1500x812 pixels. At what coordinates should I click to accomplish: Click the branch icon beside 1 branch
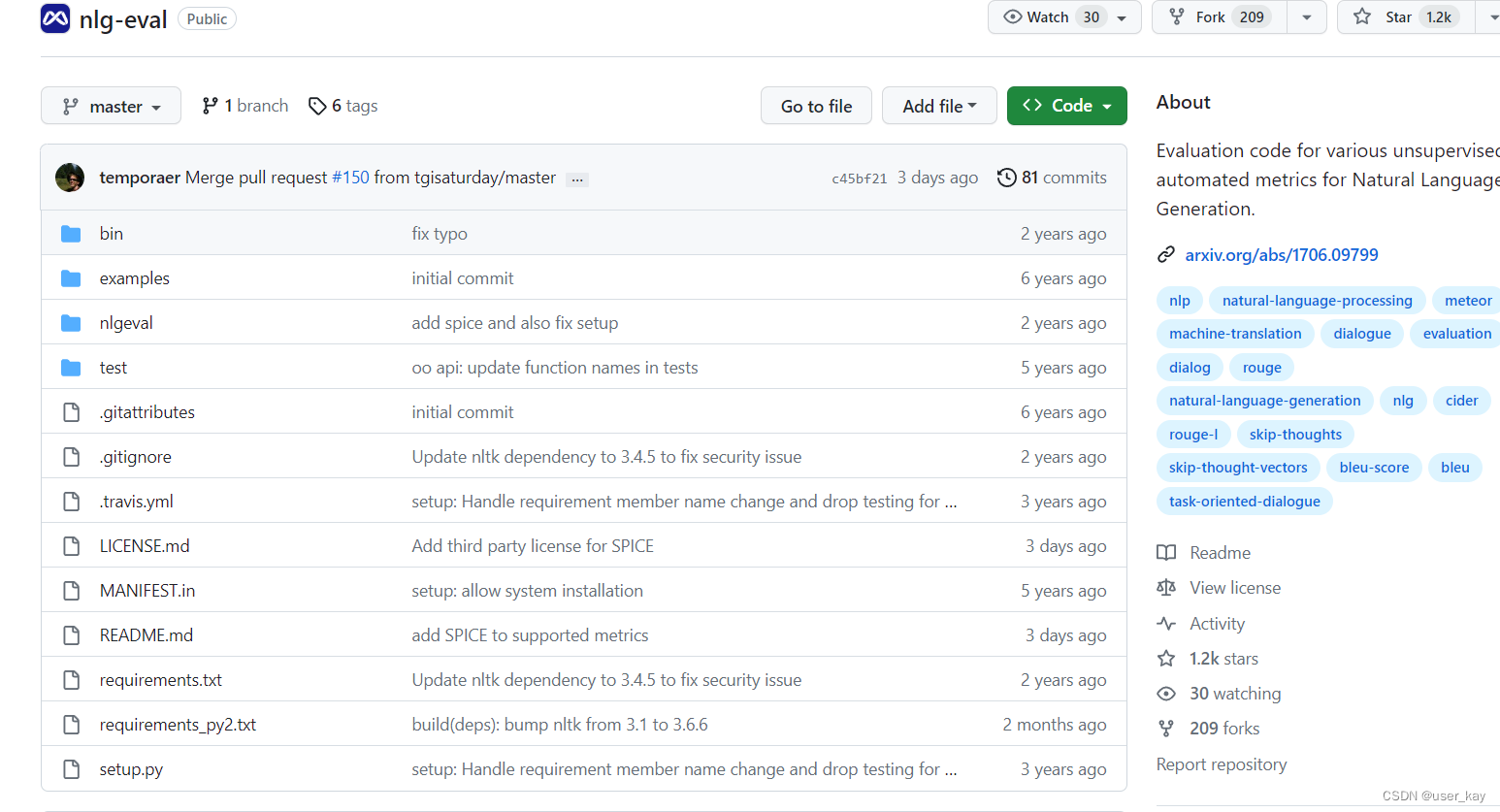tap(210, 106)
